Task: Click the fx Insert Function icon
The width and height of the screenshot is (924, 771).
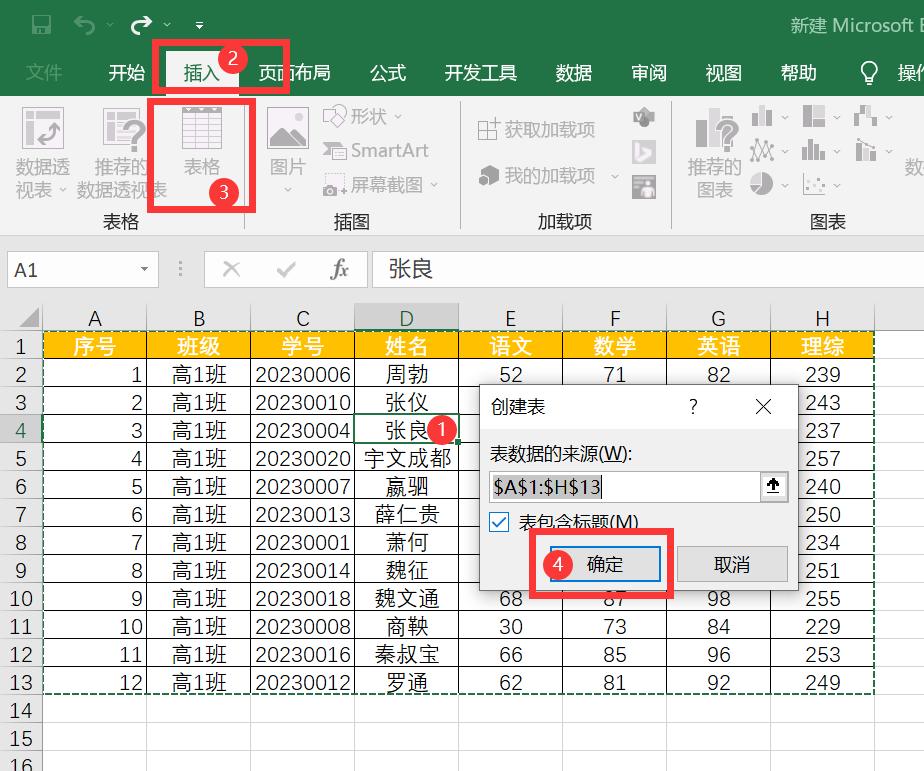Action: point(339,269)
